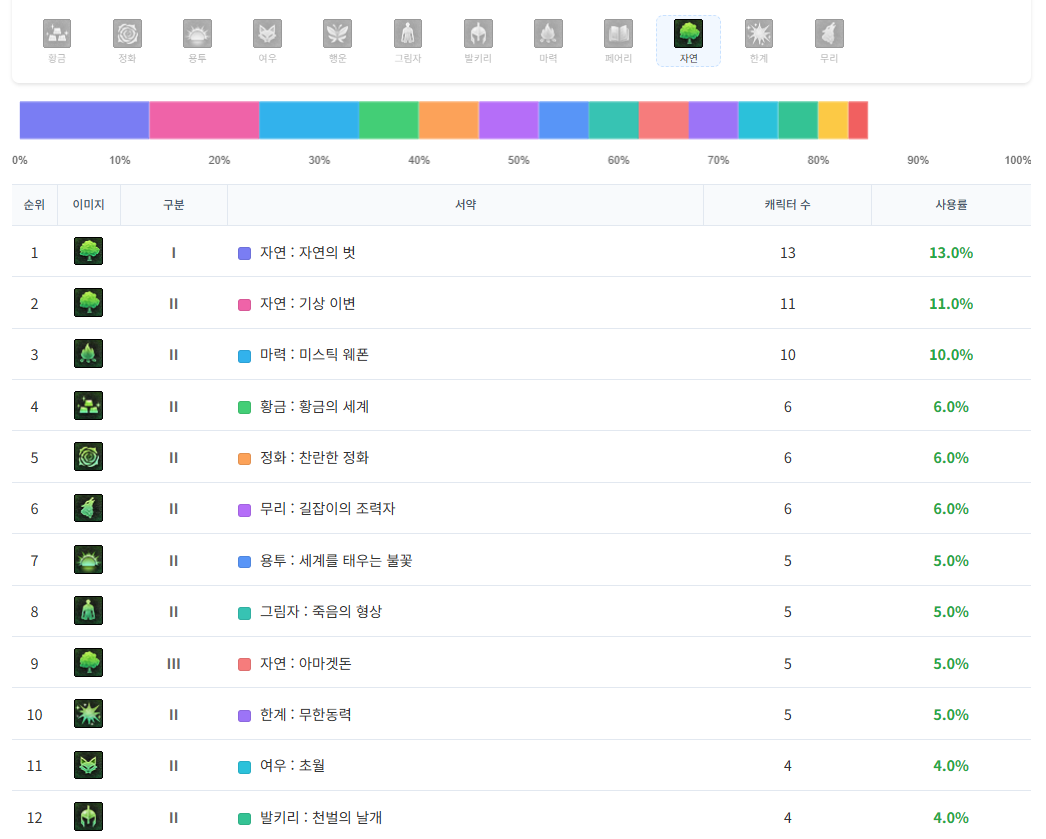1046x839 pixels.
Task: Select the 황금 (gold) filter icon
Action: pyautogui.click(x=57, y=34)
